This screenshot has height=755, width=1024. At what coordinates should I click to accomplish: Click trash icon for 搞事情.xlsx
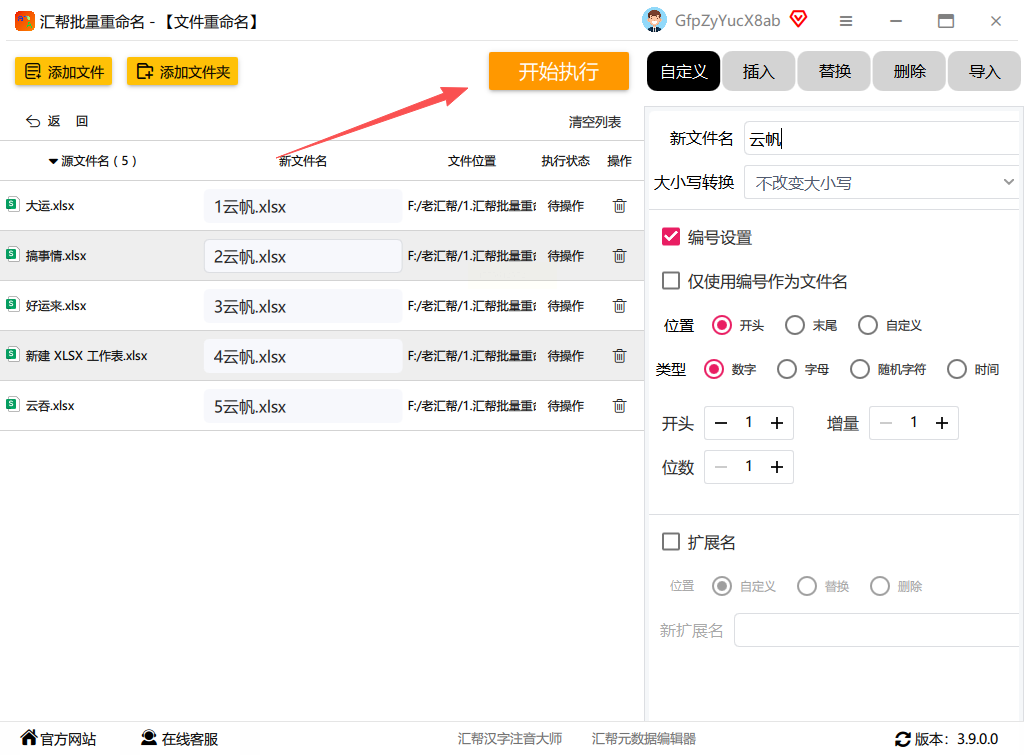(x=619, y=256)
